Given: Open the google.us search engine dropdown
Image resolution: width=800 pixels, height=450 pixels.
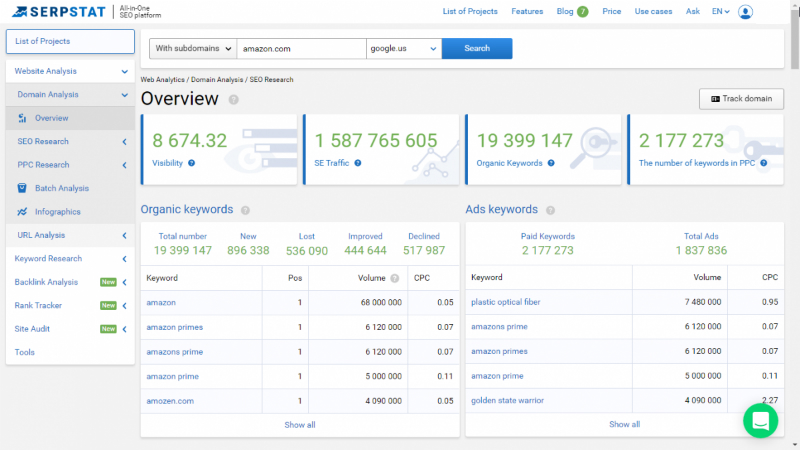Looking at the screenshot, I should pyautogui.click(x=404, y=48).
